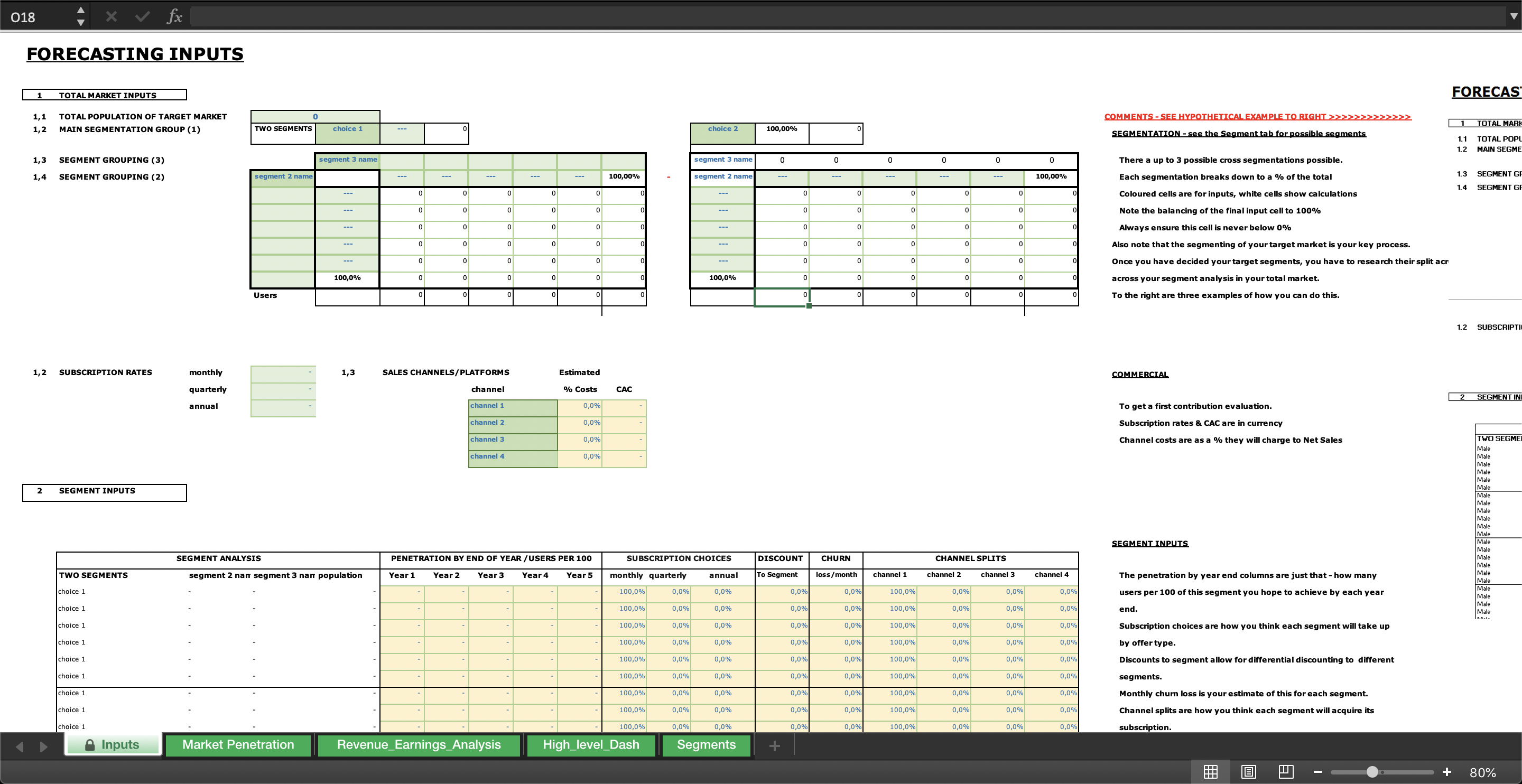Select the 'channel 3' name cell
1522x784 pixels.
pyautogui.click(x=513, y=441)
